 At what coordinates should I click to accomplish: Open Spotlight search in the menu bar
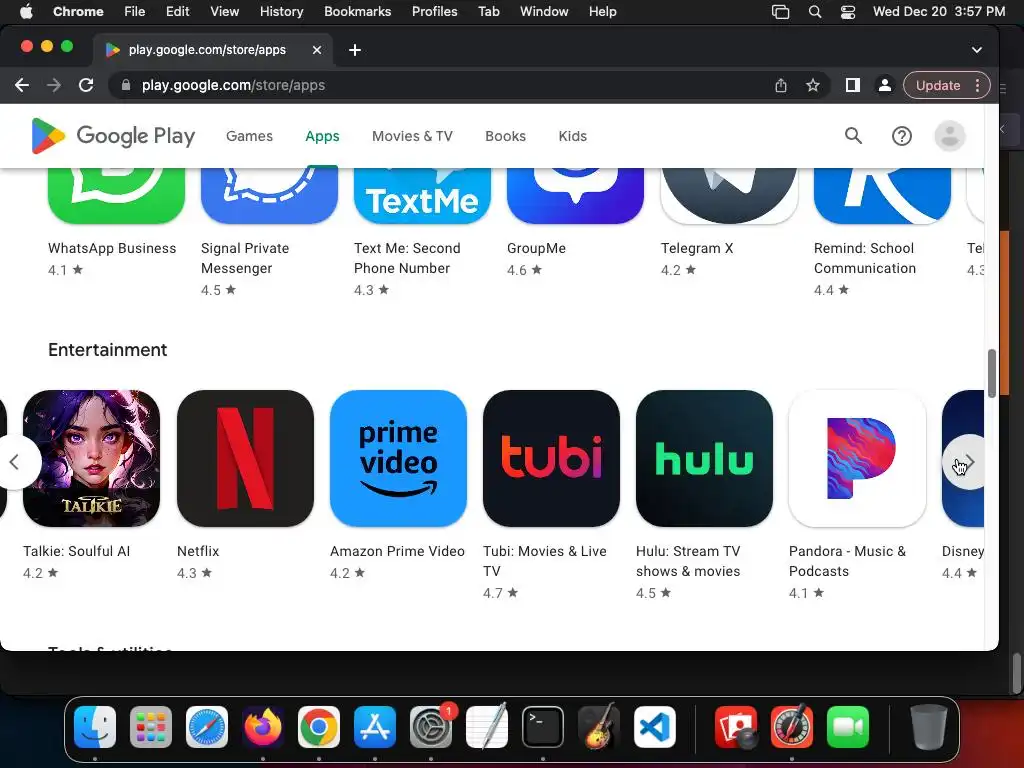point(814,11)
